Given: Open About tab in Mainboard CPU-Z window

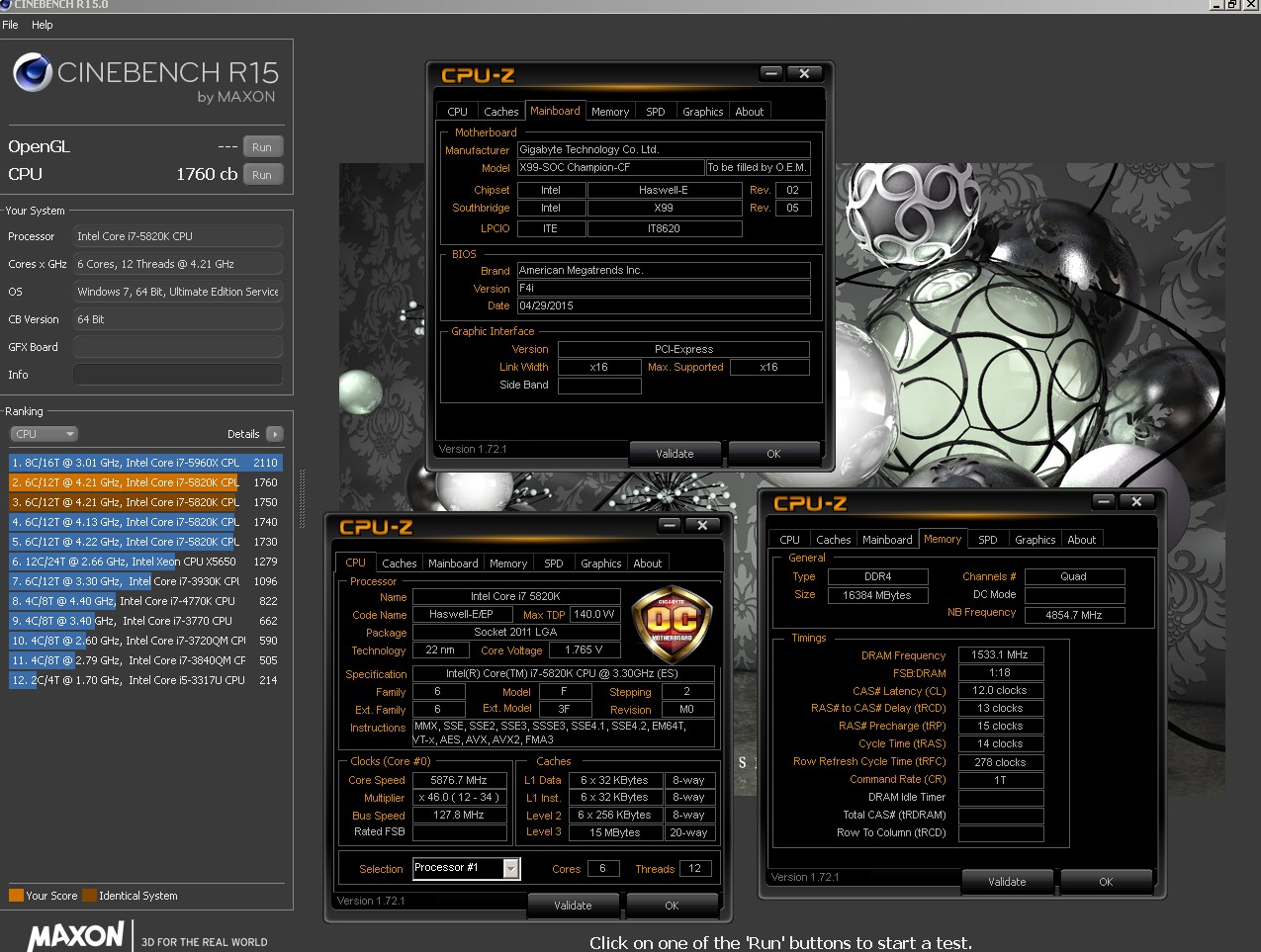Looking at the screenshot, I should [x=749, y=112].
